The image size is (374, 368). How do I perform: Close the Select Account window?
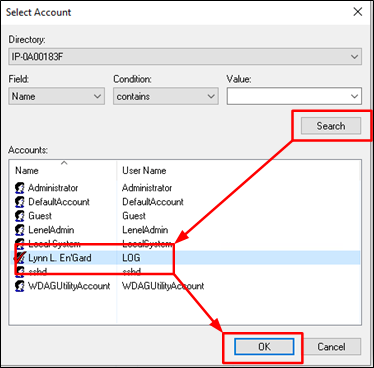[x=358, y=12]
